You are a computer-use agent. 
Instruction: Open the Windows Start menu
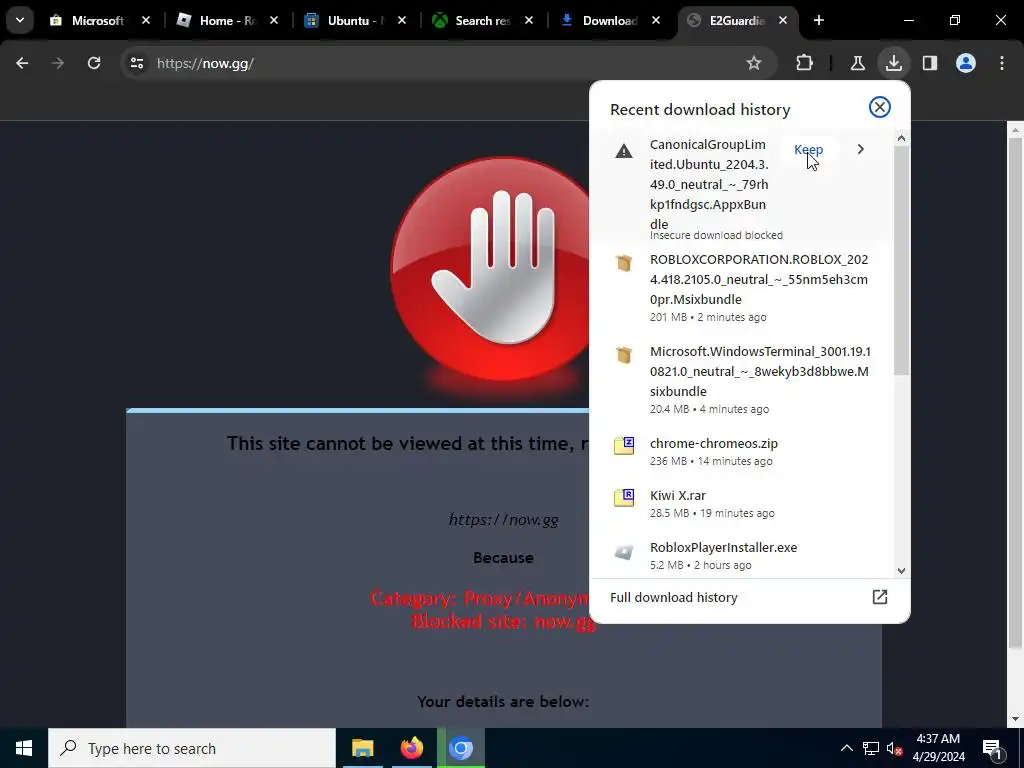(x=24, y=748)
